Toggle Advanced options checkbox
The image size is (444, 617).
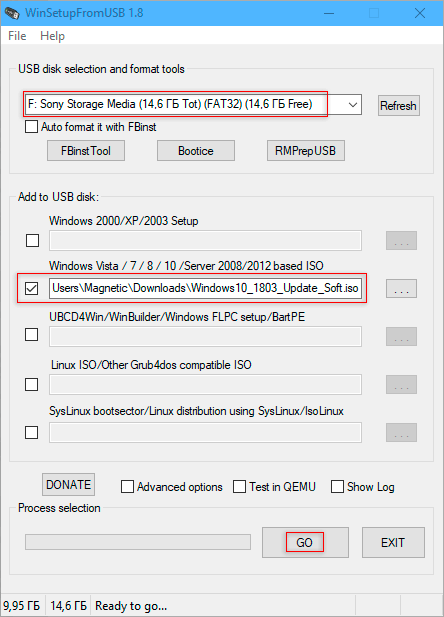point(128,487)
